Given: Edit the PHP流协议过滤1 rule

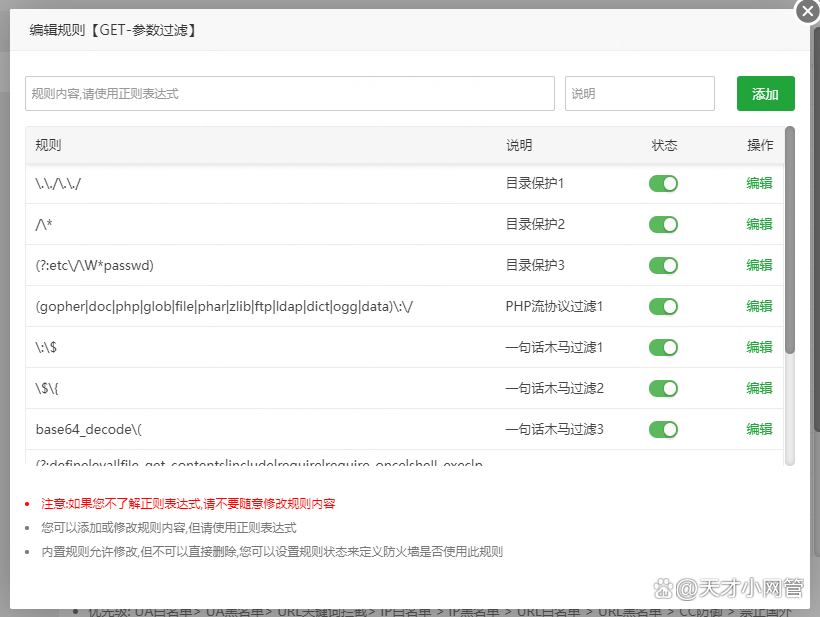Looking at the screenshot, I should (x=759, y=306).
